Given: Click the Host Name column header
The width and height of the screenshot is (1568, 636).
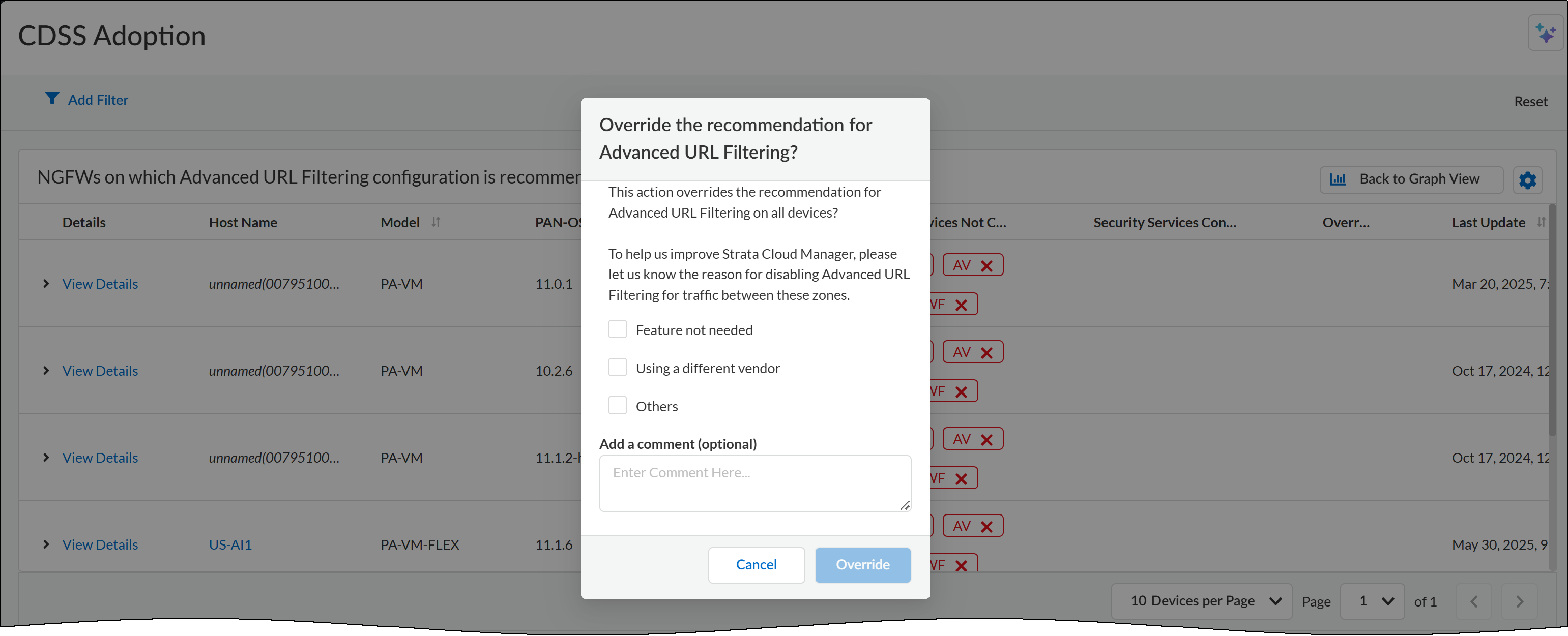Looking at the screenshot, I should [243, 223].
